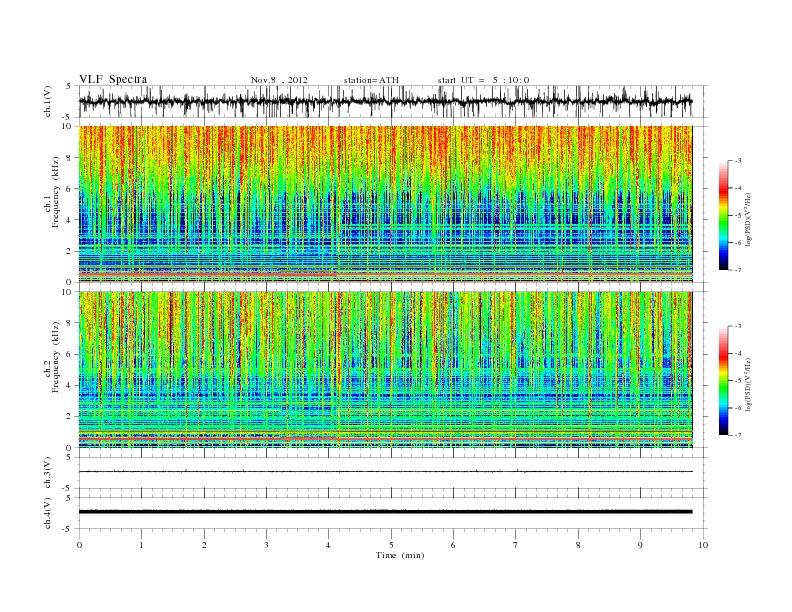Screen dimensions: 792x612
Task: Click the ch.3(V) axis label
Action: (48, 473)
